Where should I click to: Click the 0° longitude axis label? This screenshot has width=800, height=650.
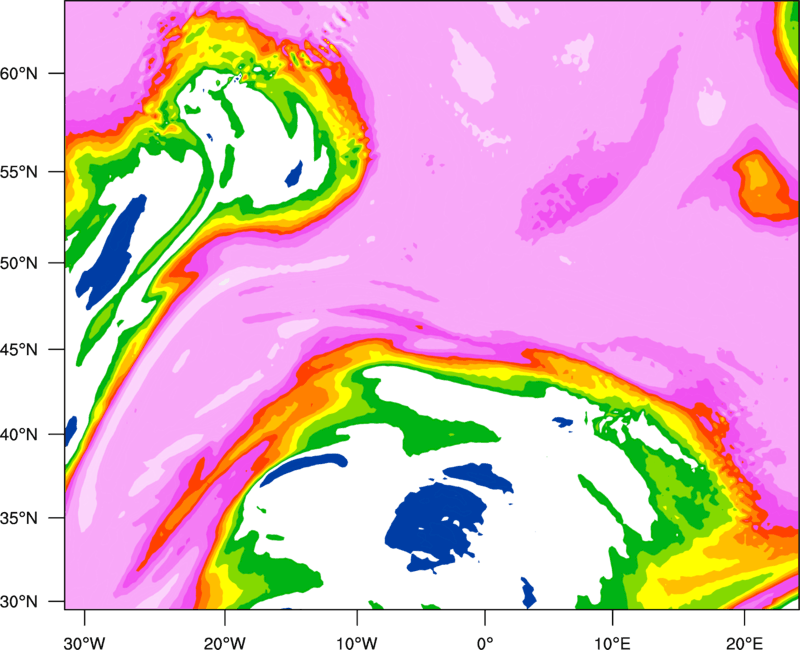click(485, 643)
